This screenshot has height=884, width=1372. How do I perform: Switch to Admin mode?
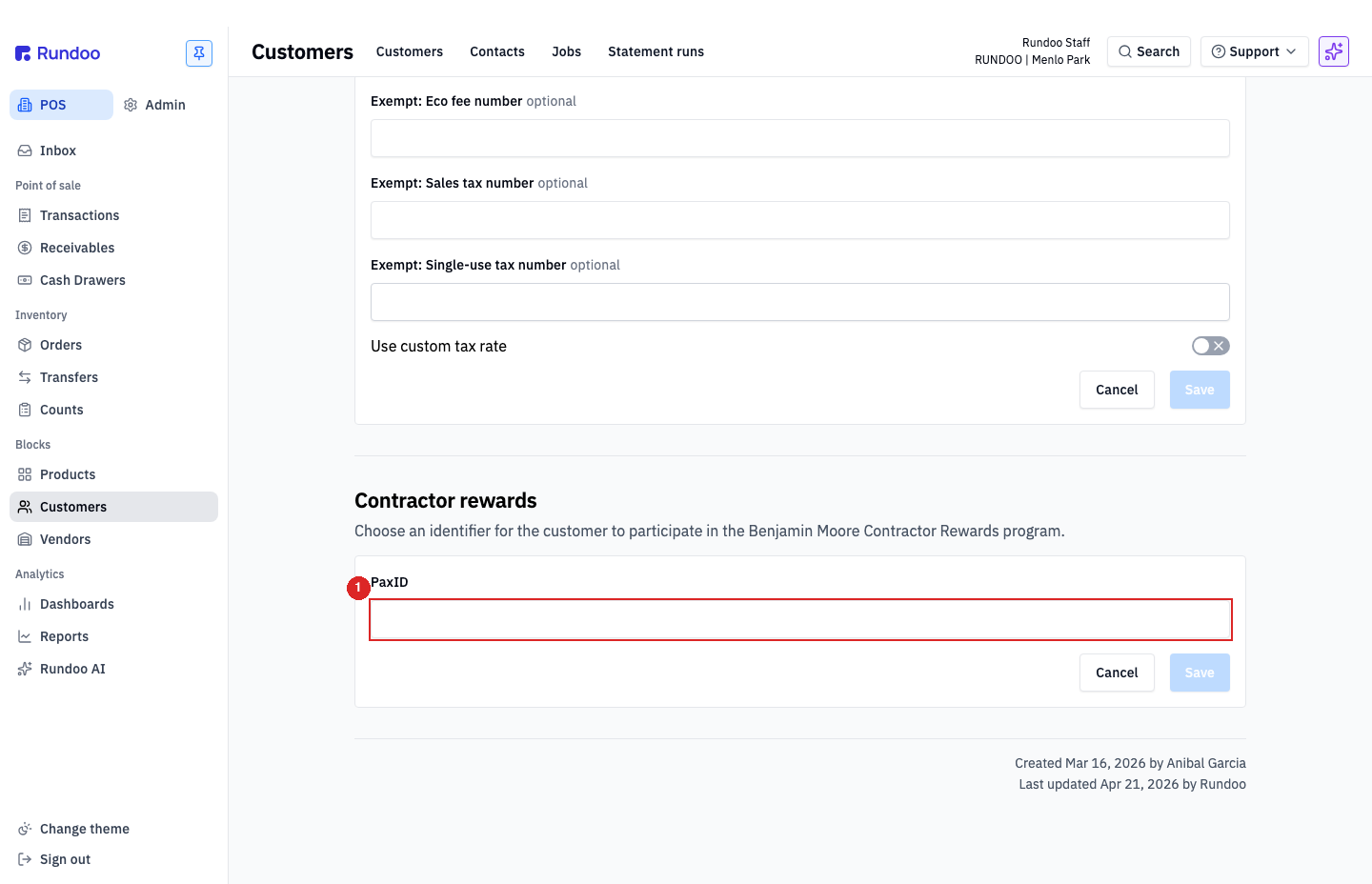tap(154, 105)
